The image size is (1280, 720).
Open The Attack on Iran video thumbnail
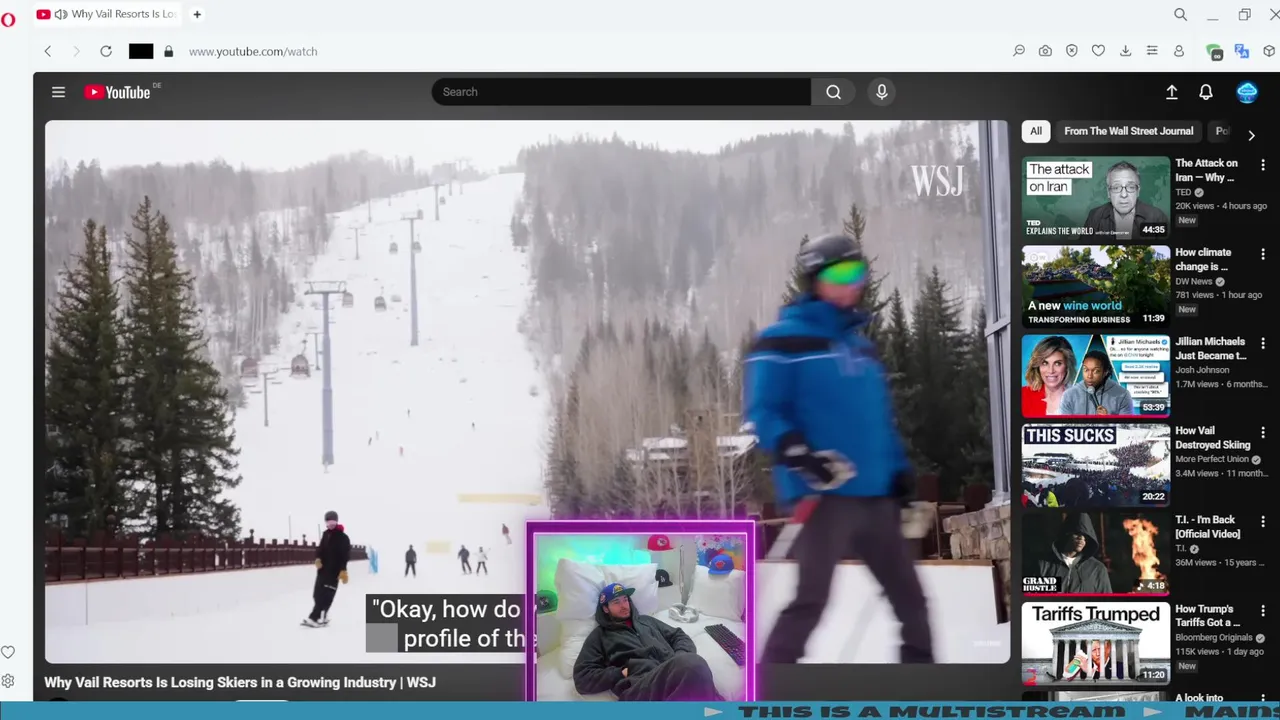[x=1096, y=197]
